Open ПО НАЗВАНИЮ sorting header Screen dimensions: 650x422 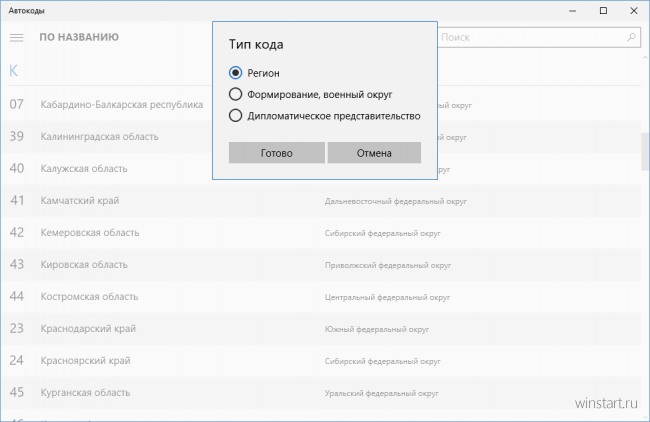click(x=79, y=37)
